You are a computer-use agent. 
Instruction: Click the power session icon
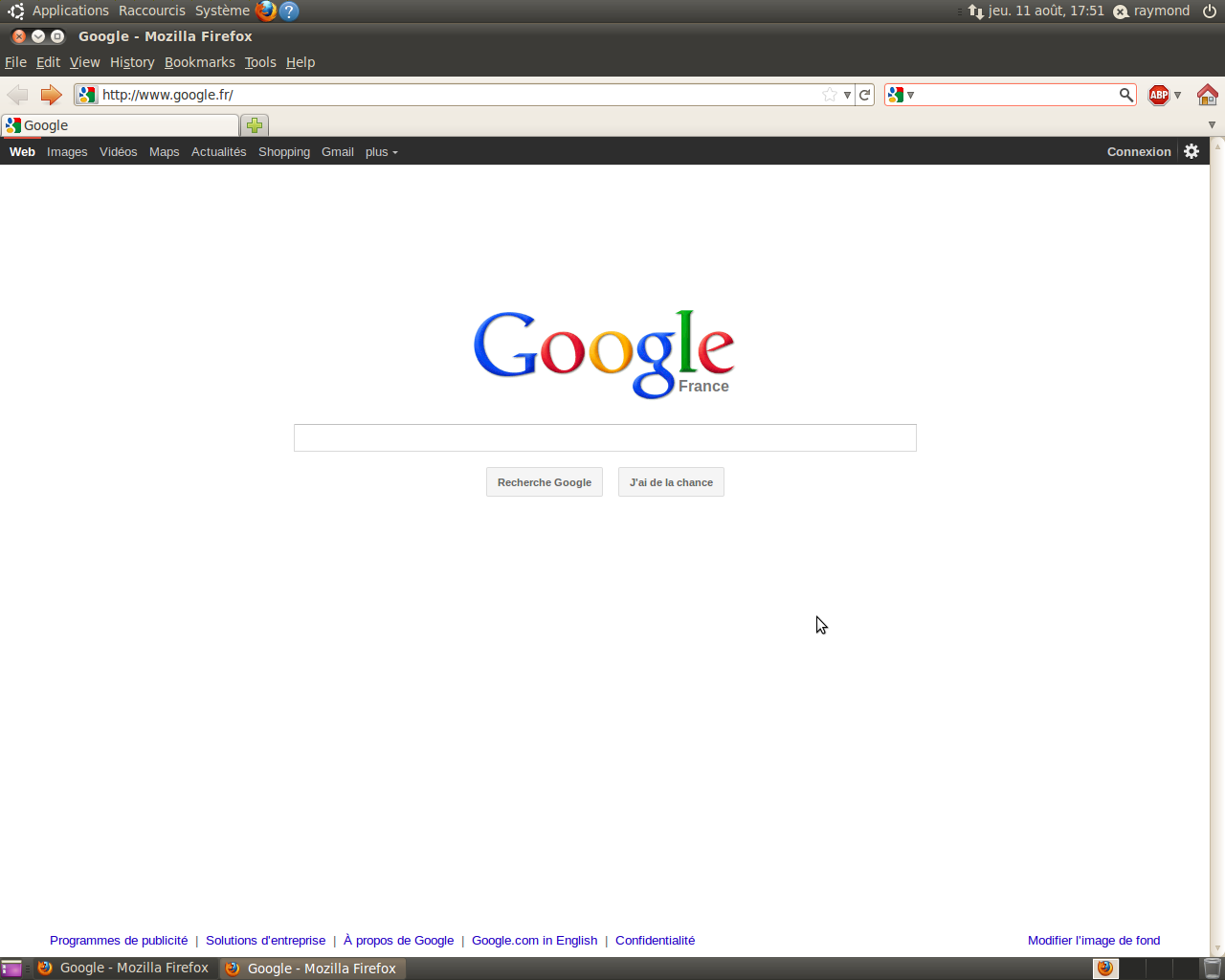coord(1210,11)
